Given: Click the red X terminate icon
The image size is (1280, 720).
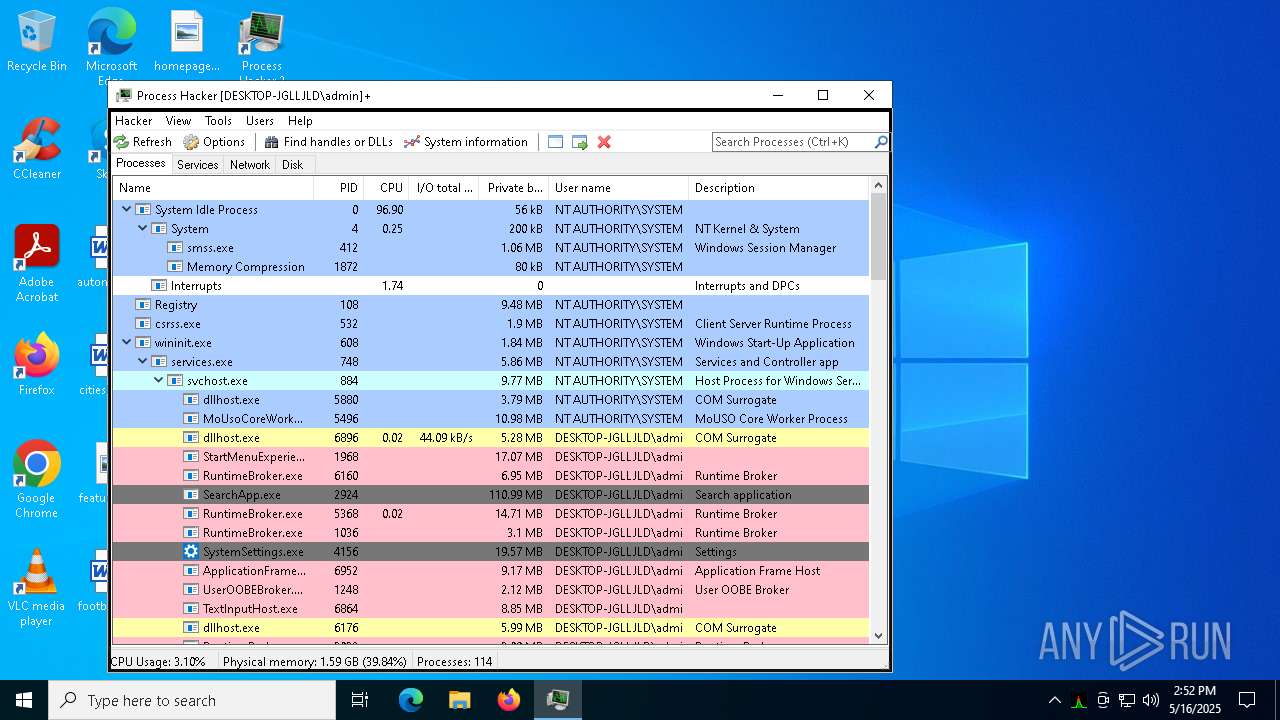Looking at the screenshot, I should (604, 142).
